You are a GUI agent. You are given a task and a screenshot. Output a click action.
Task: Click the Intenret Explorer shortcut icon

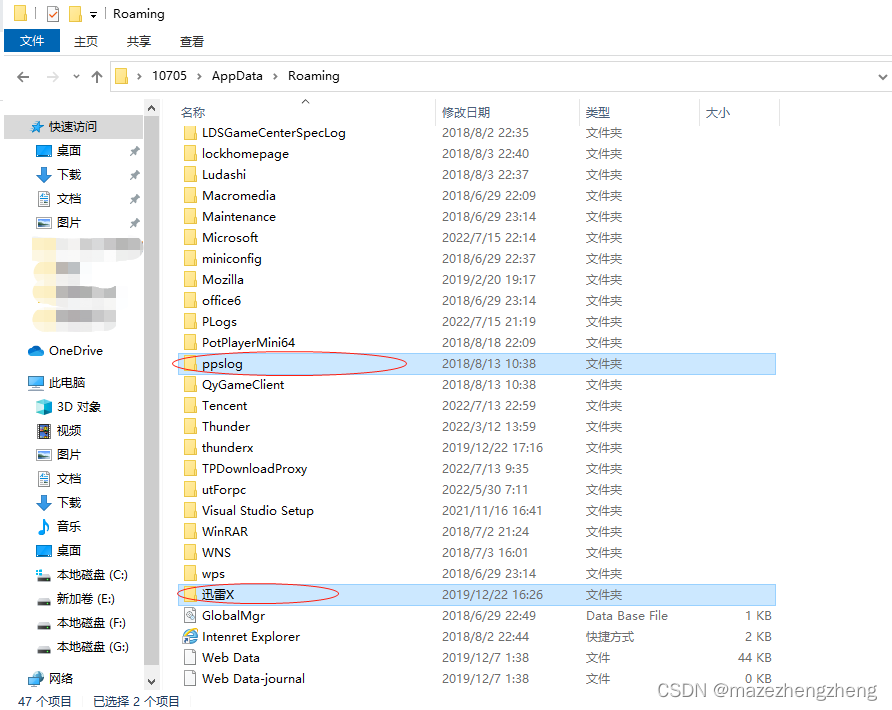[x=190, y=637]
